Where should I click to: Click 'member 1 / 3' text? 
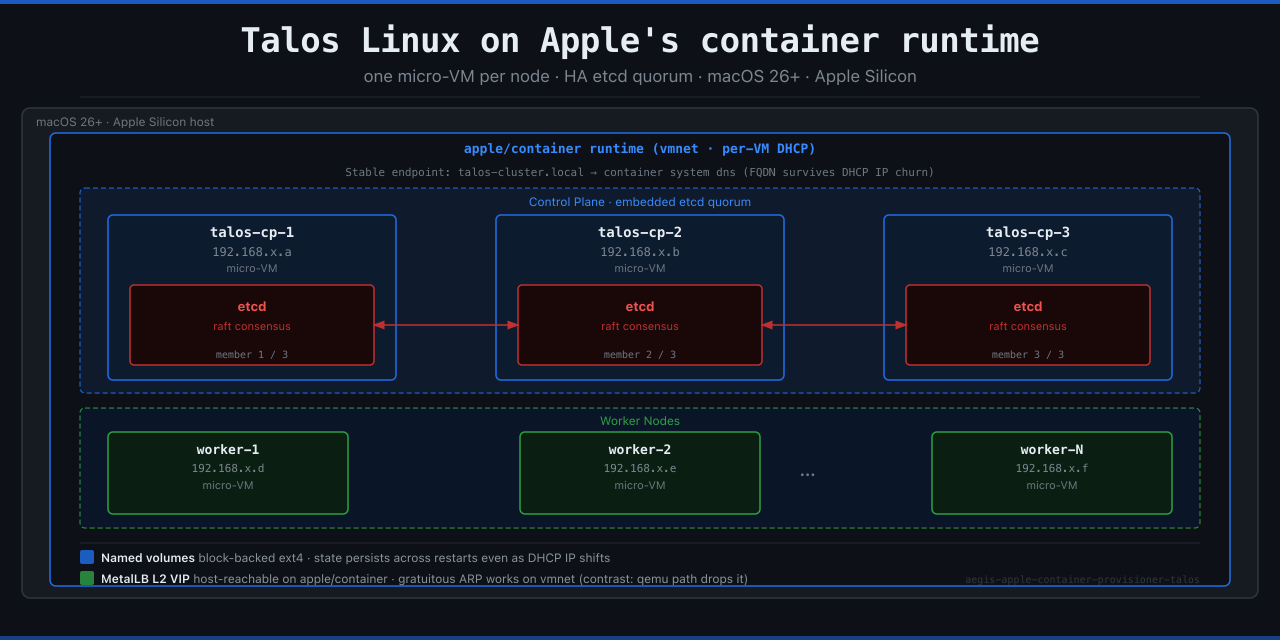[252, 355]
